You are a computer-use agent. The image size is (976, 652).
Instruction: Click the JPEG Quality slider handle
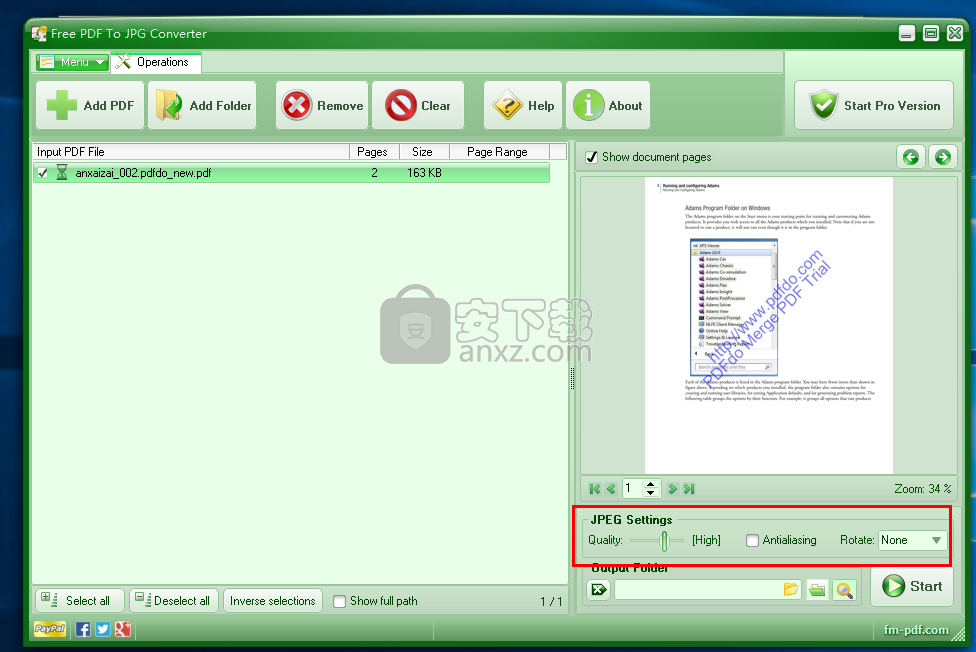click(664, 541)
